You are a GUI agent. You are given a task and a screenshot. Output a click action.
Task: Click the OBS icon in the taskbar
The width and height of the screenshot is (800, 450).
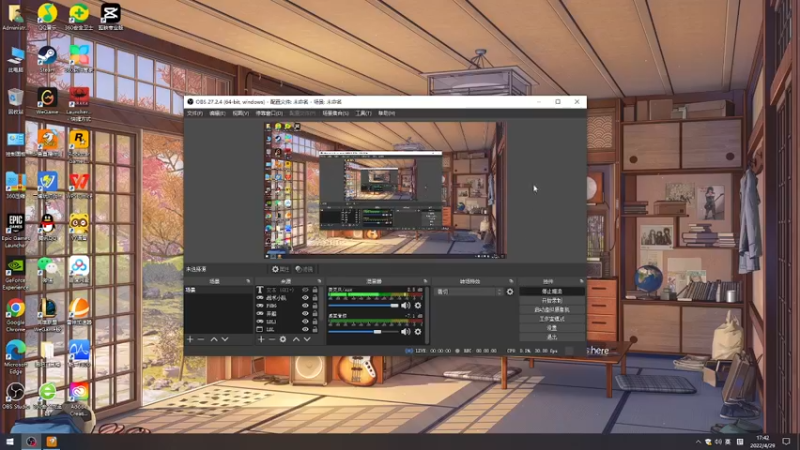click(x=31, y=441)
